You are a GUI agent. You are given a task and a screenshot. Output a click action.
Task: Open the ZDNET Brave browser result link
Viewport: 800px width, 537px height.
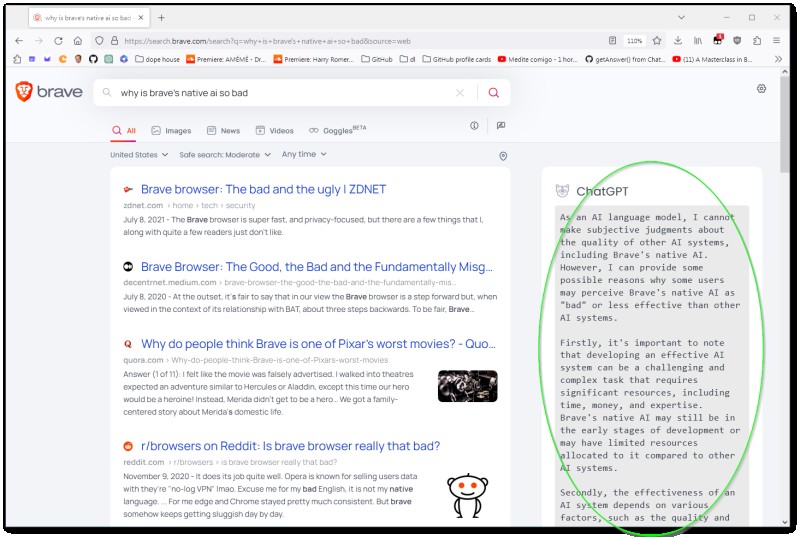[x=263, y=189]
